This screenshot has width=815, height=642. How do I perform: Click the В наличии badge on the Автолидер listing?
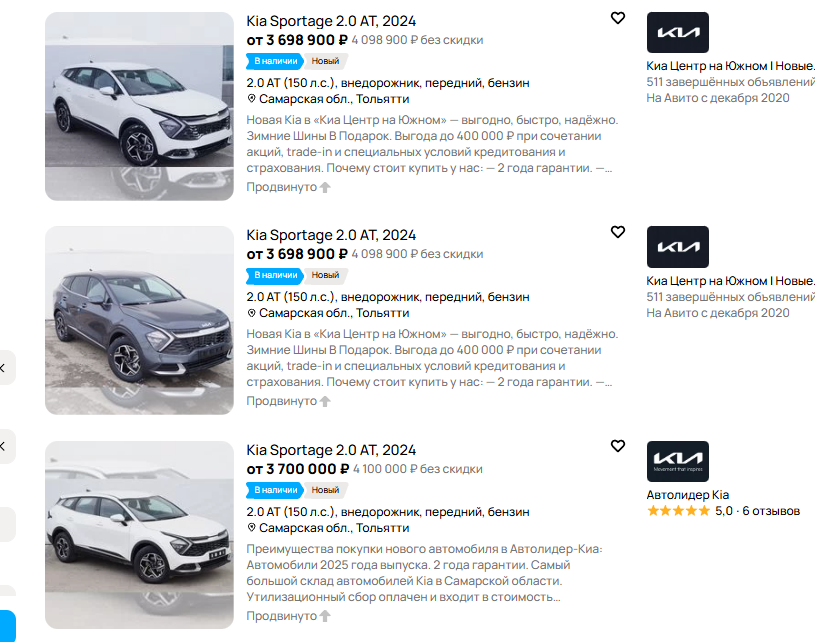(x=275, y=490)
